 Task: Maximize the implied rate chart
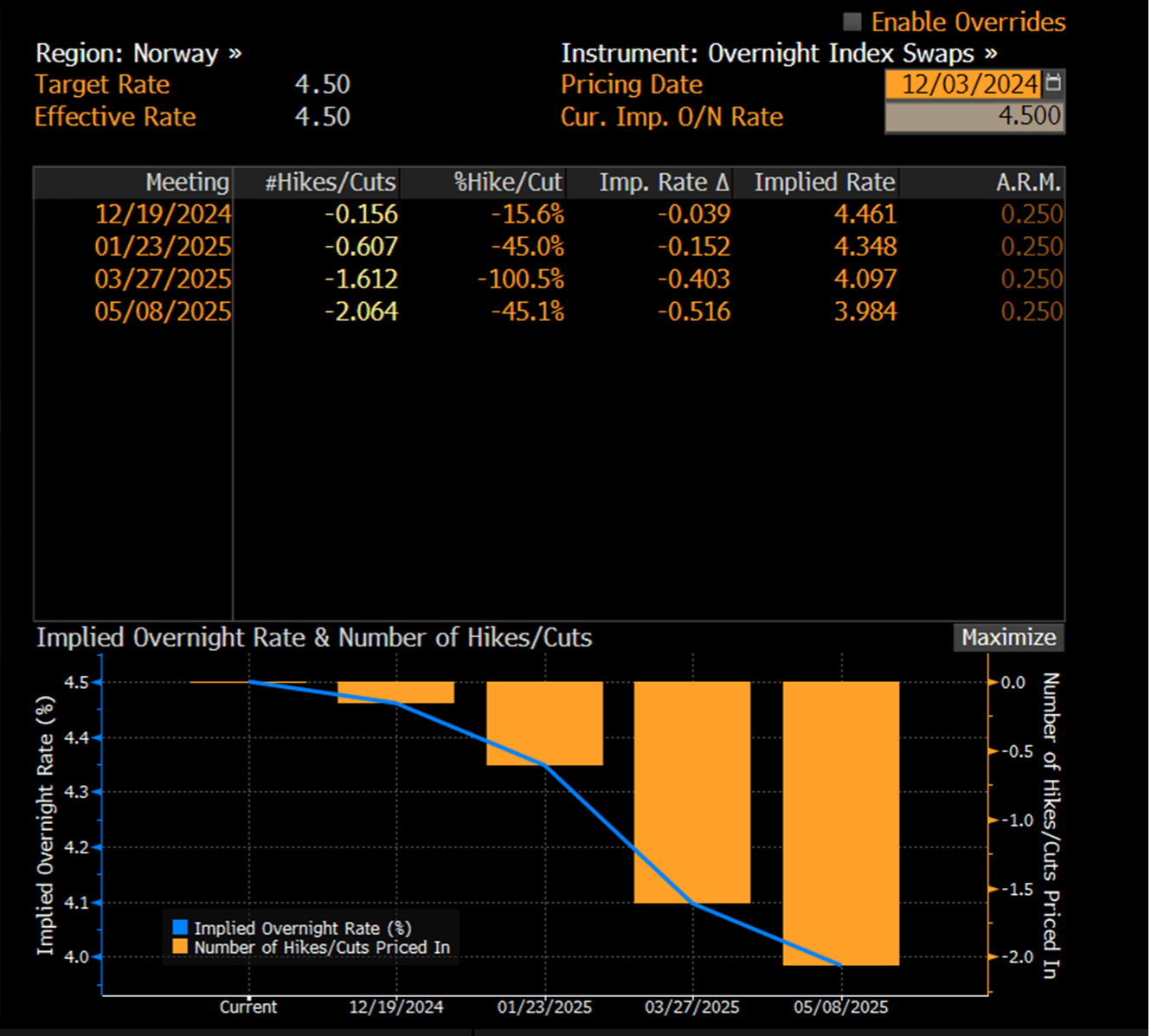point(1009,638)
